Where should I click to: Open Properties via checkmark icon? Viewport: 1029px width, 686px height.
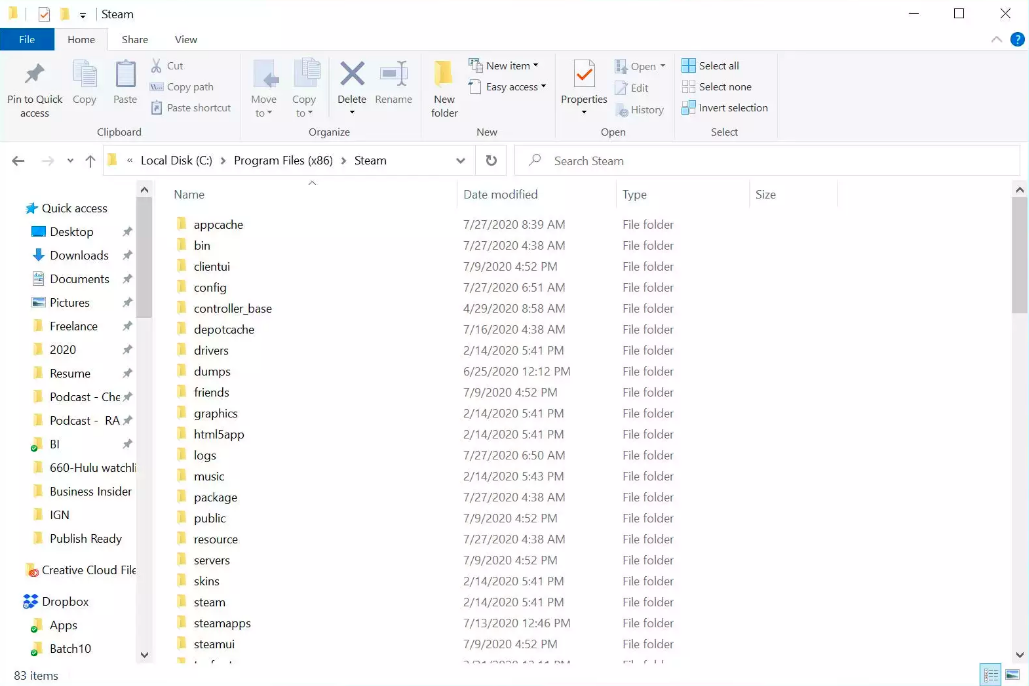pyautogui.click(x=584, y=76)
